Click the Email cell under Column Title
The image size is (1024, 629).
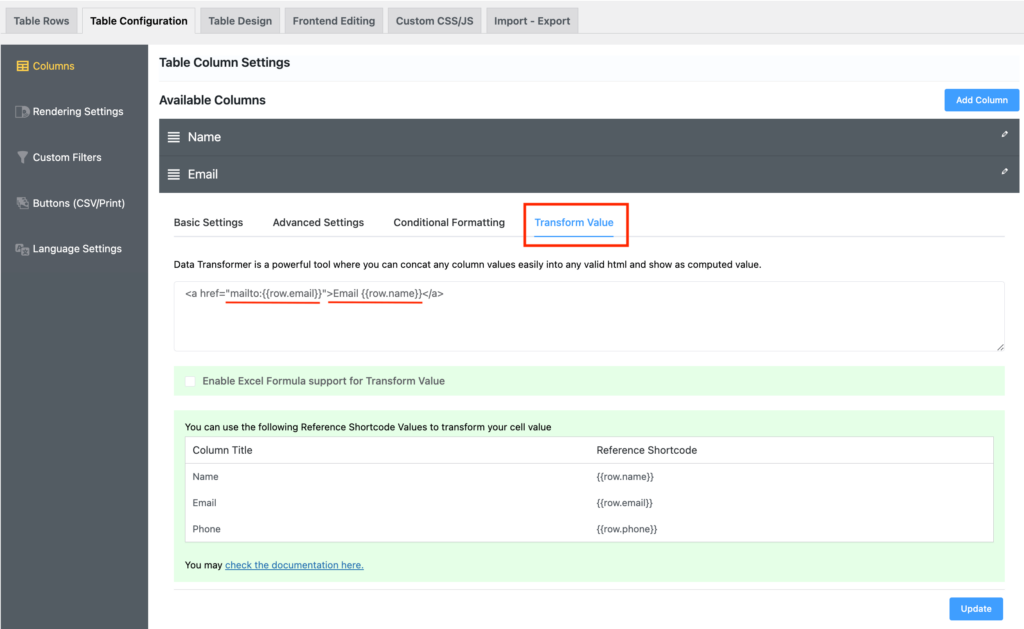204,503
